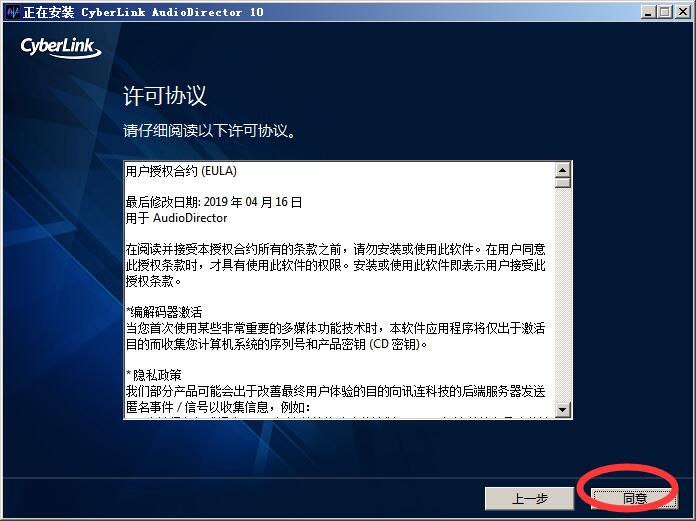The image size is (696, 521).
Task: Click the * 隐私政策 section heading
Action: click(x=154, y=375)
